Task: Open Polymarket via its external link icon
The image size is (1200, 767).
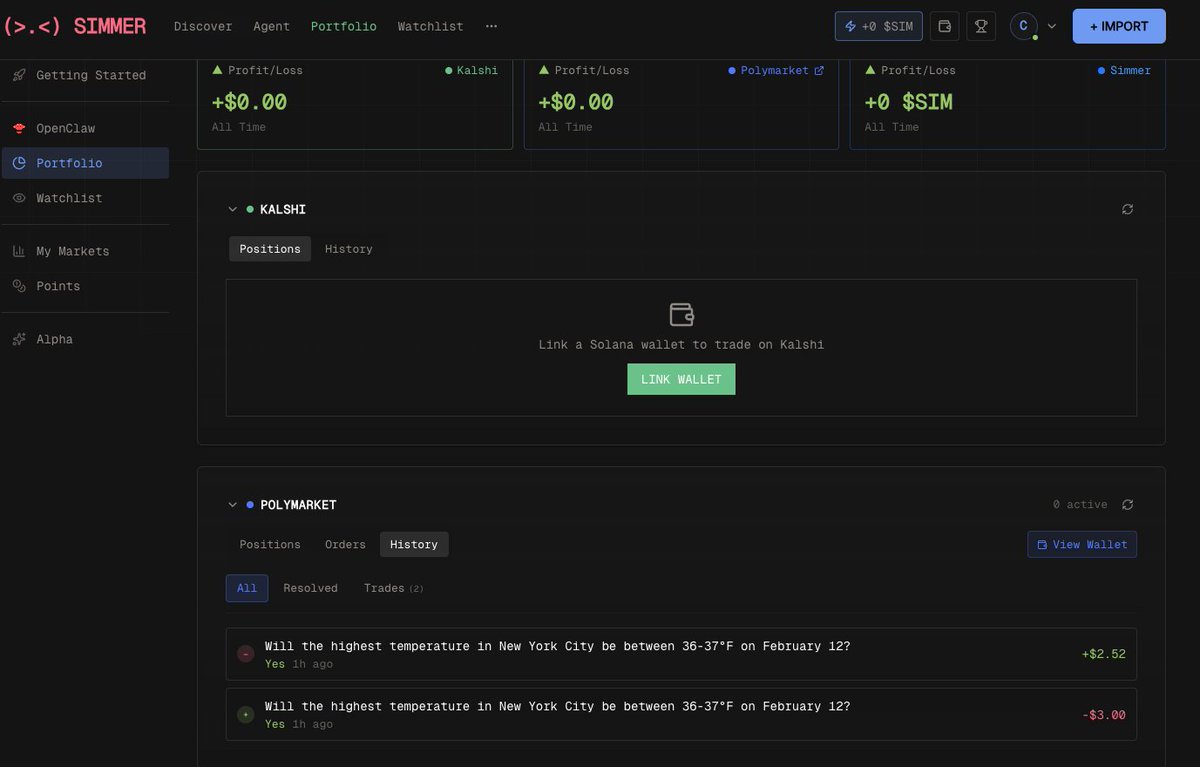Action: coord(821,70)
